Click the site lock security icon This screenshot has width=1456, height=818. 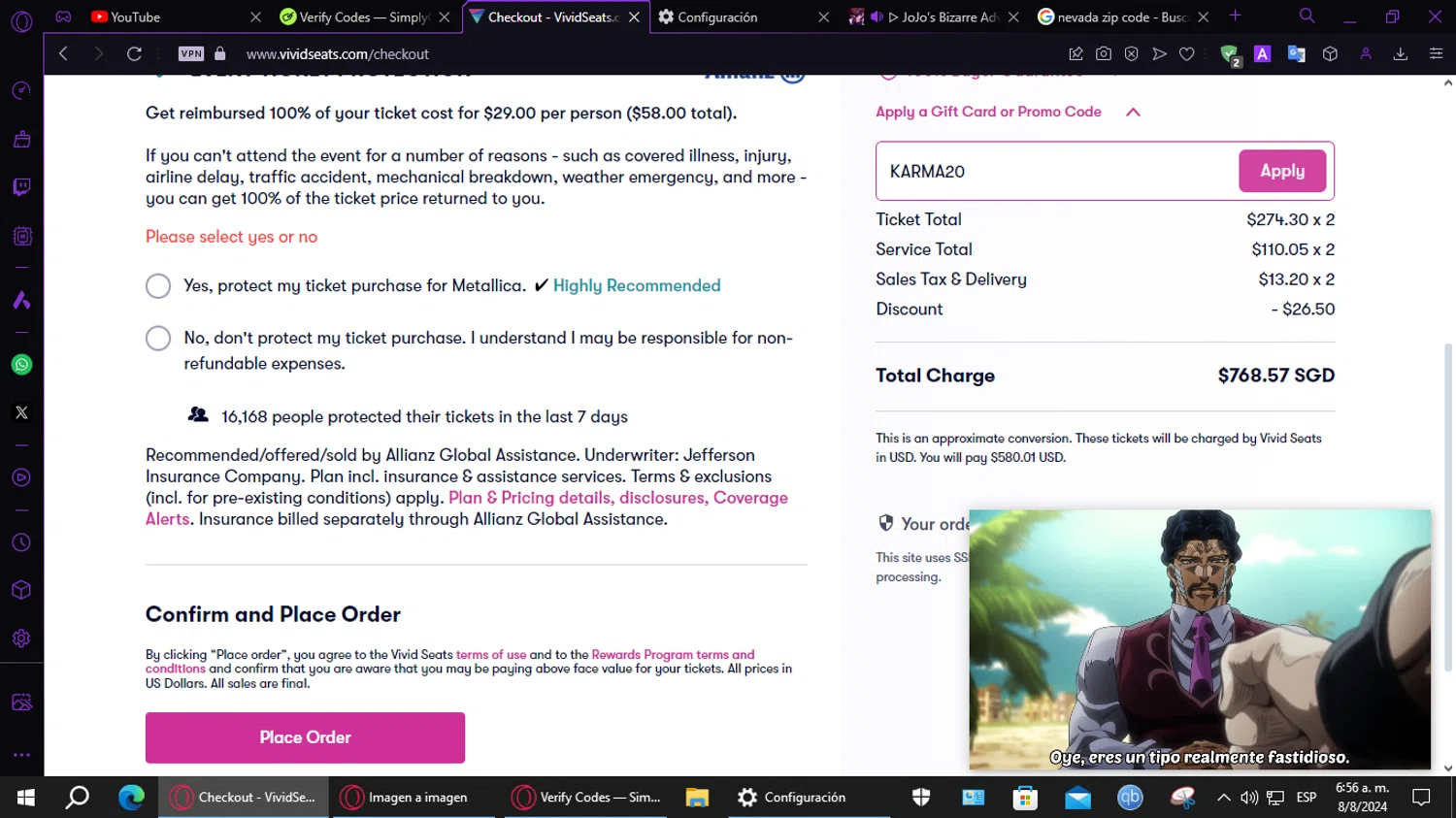click(x=219, y=54)
